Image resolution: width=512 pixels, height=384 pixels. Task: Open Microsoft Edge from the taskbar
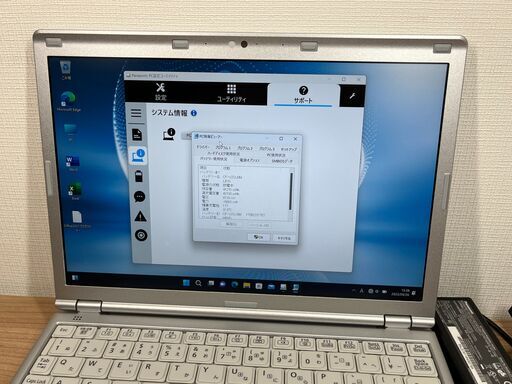click(x=234, y=285)
